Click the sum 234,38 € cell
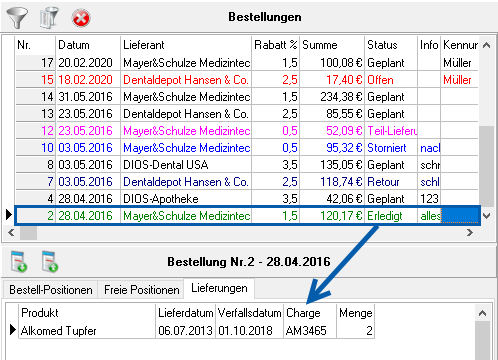498x360 pixels. click(332, 97)
